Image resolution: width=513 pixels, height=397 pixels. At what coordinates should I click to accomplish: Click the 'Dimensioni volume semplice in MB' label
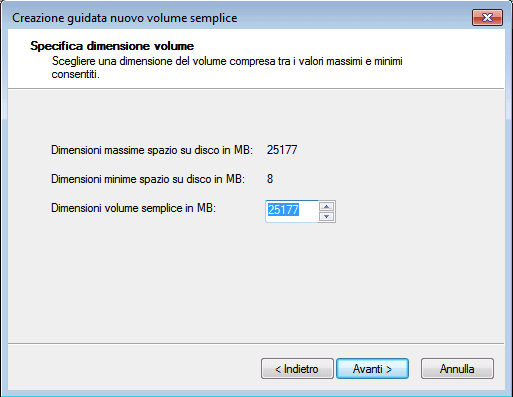pyautogui.click(x=134, y=208)
